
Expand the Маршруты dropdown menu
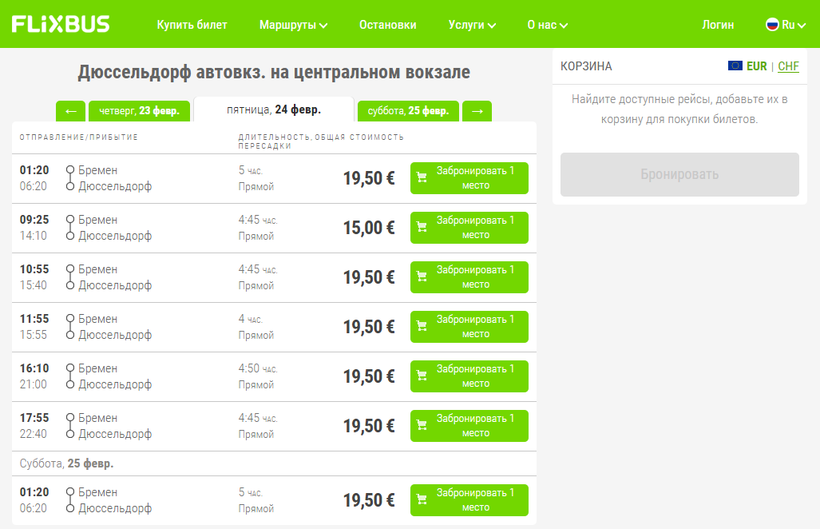293,25
